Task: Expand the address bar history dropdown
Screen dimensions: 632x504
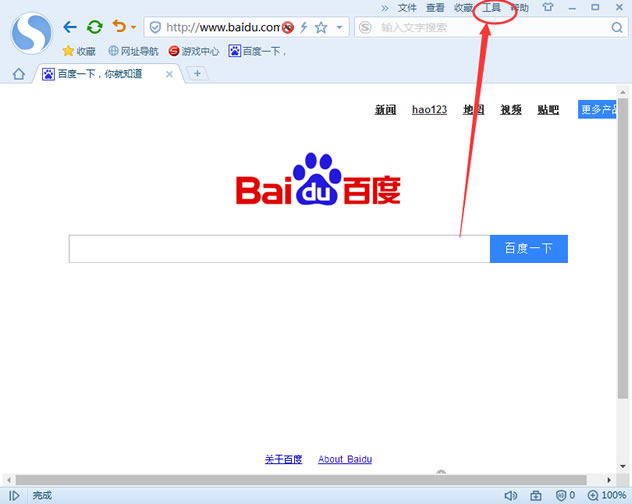Action: pyautogui.click(x=339, y=27)
